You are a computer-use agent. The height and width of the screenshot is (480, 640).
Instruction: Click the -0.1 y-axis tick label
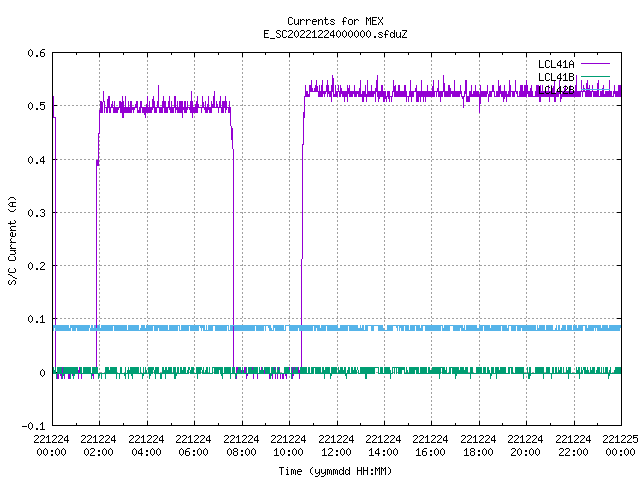click(33, 426)
